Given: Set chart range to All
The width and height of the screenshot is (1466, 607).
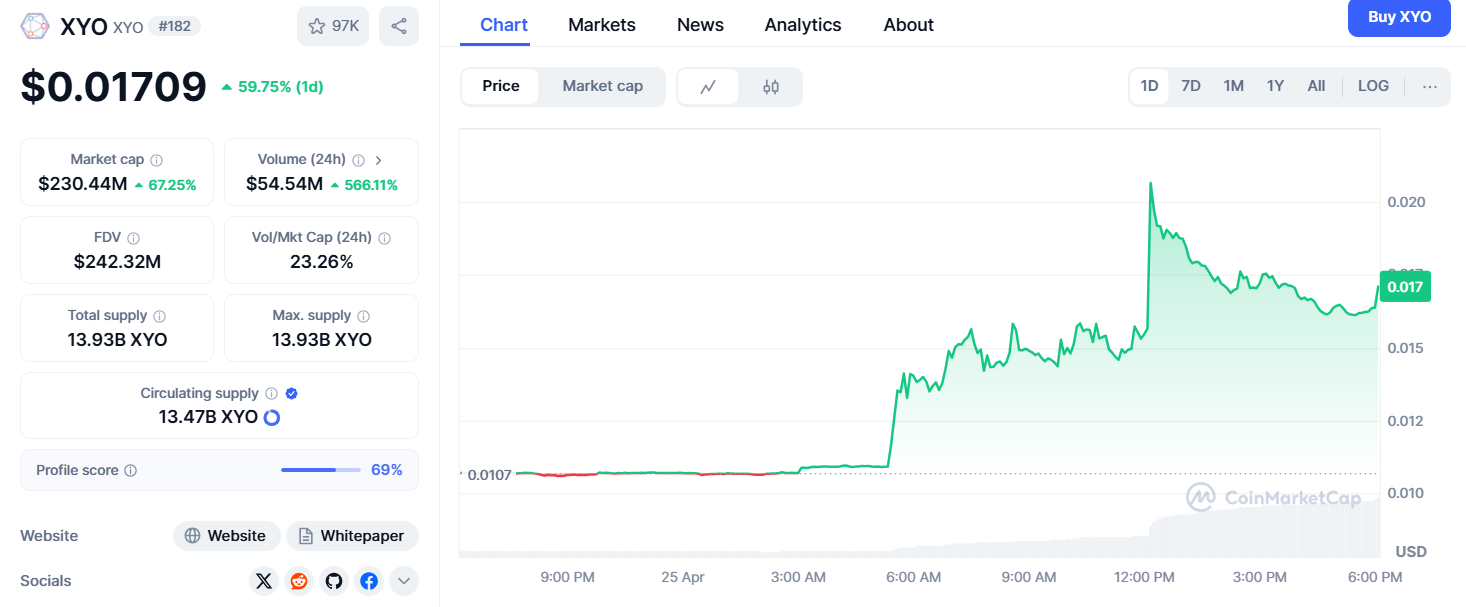Looking at the screenshot, I should click(1317, 86).
